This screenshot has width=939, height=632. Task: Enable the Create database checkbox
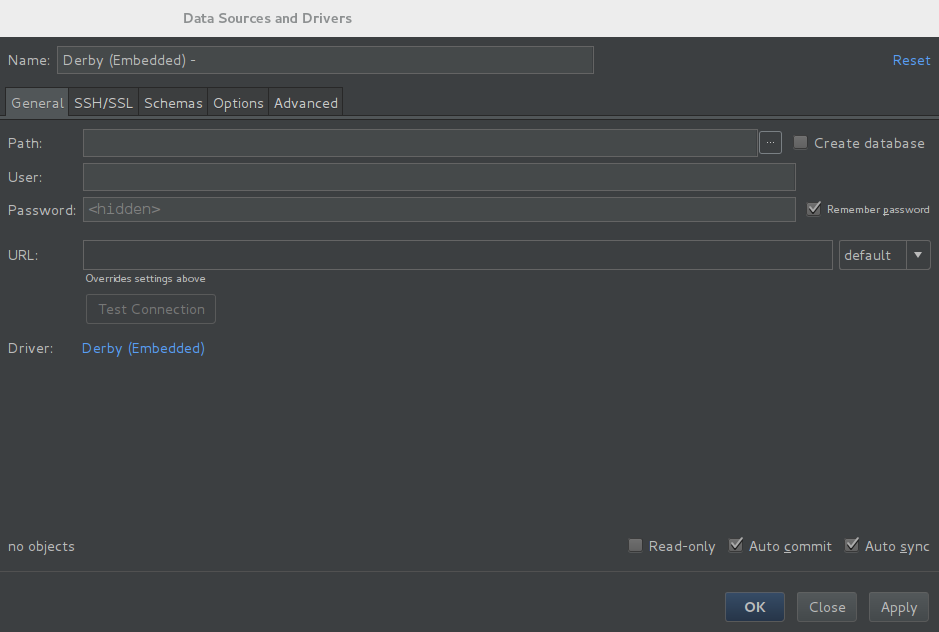point(800,143)
